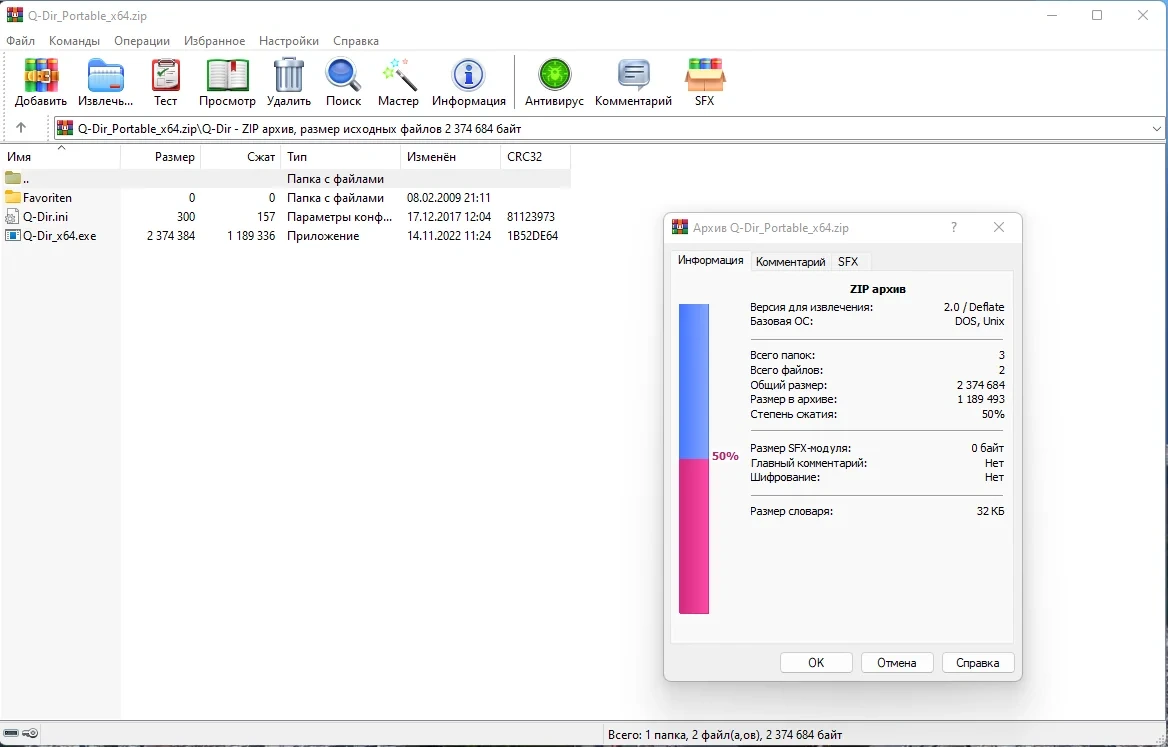Click the size value 2 374 384
Image resolution: width=1168 pixels, height=747 pixels.
(171, 235)
